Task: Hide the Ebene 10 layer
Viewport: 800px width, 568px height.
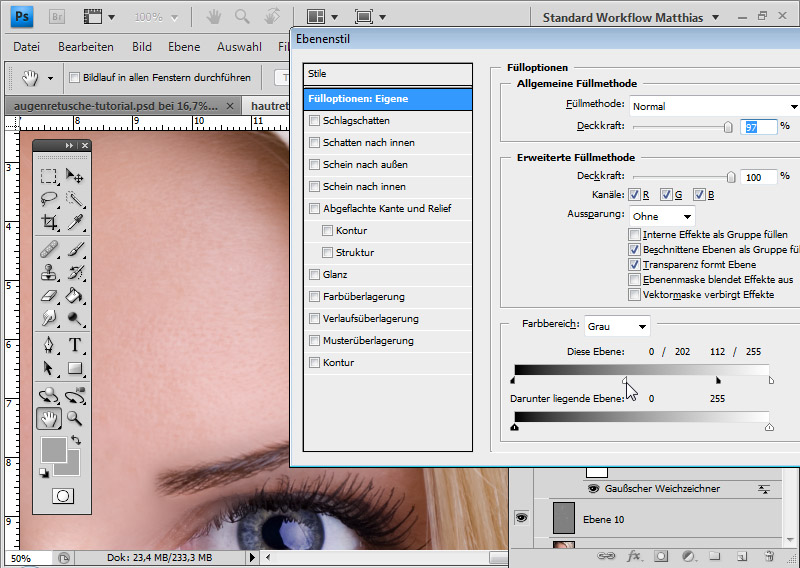Action: 520,518
